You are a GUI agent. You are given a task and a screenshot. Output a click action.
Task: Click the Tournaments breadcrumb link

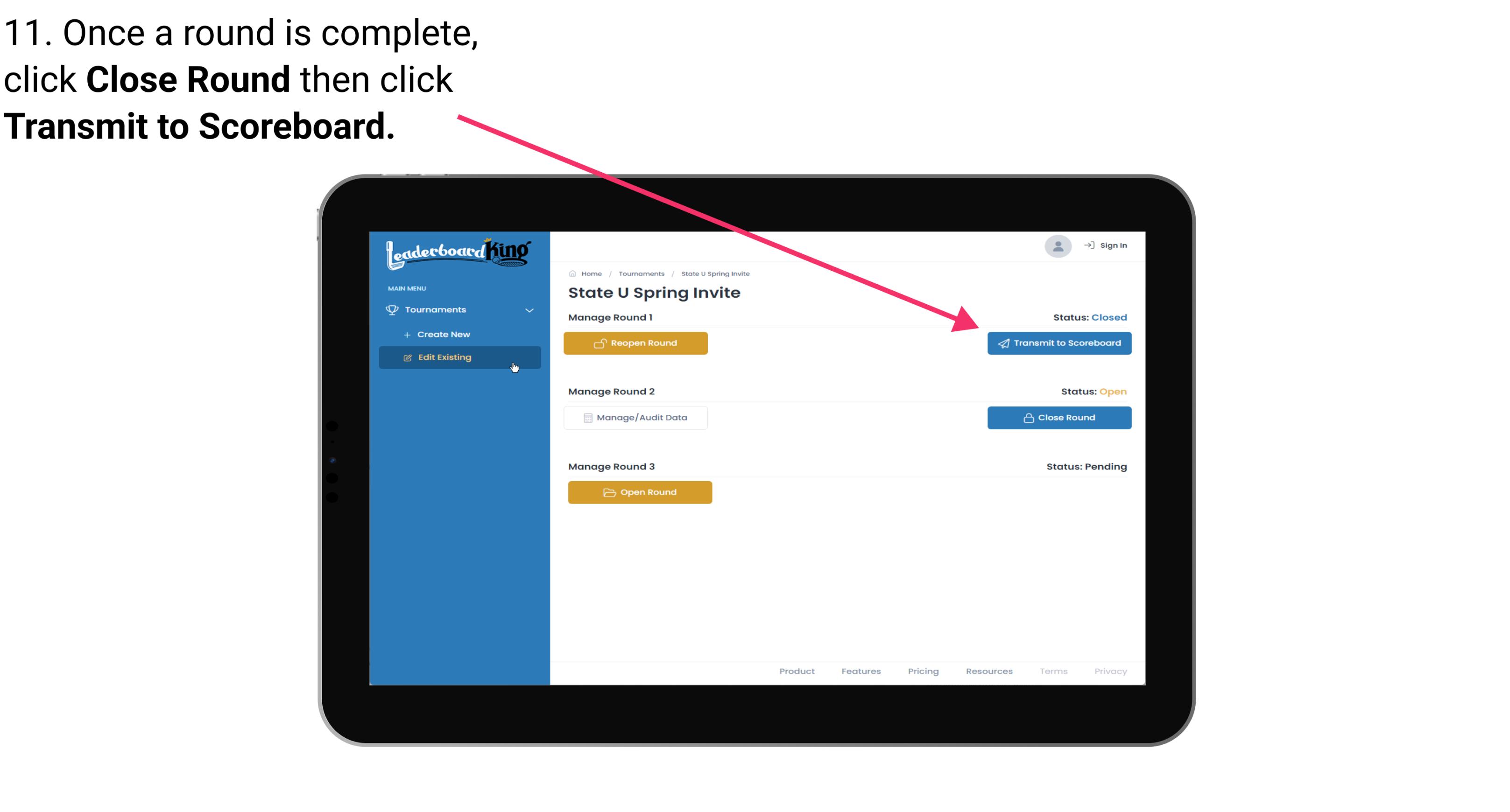point(640,273)
